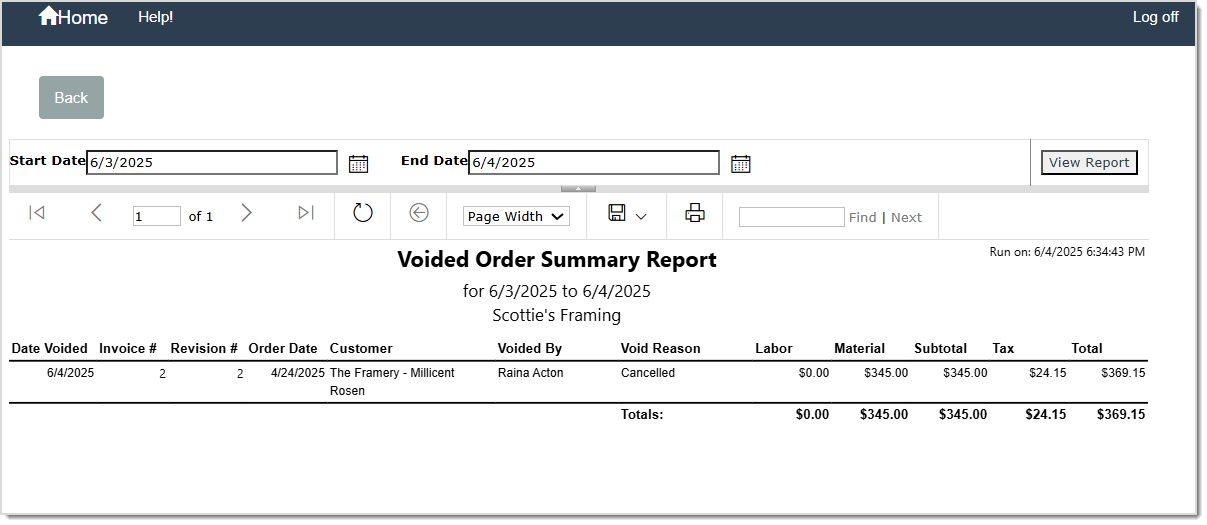The image size is (1207, 525).
Task: Click the Date Voided column header
Action: (x=50, y=348)
